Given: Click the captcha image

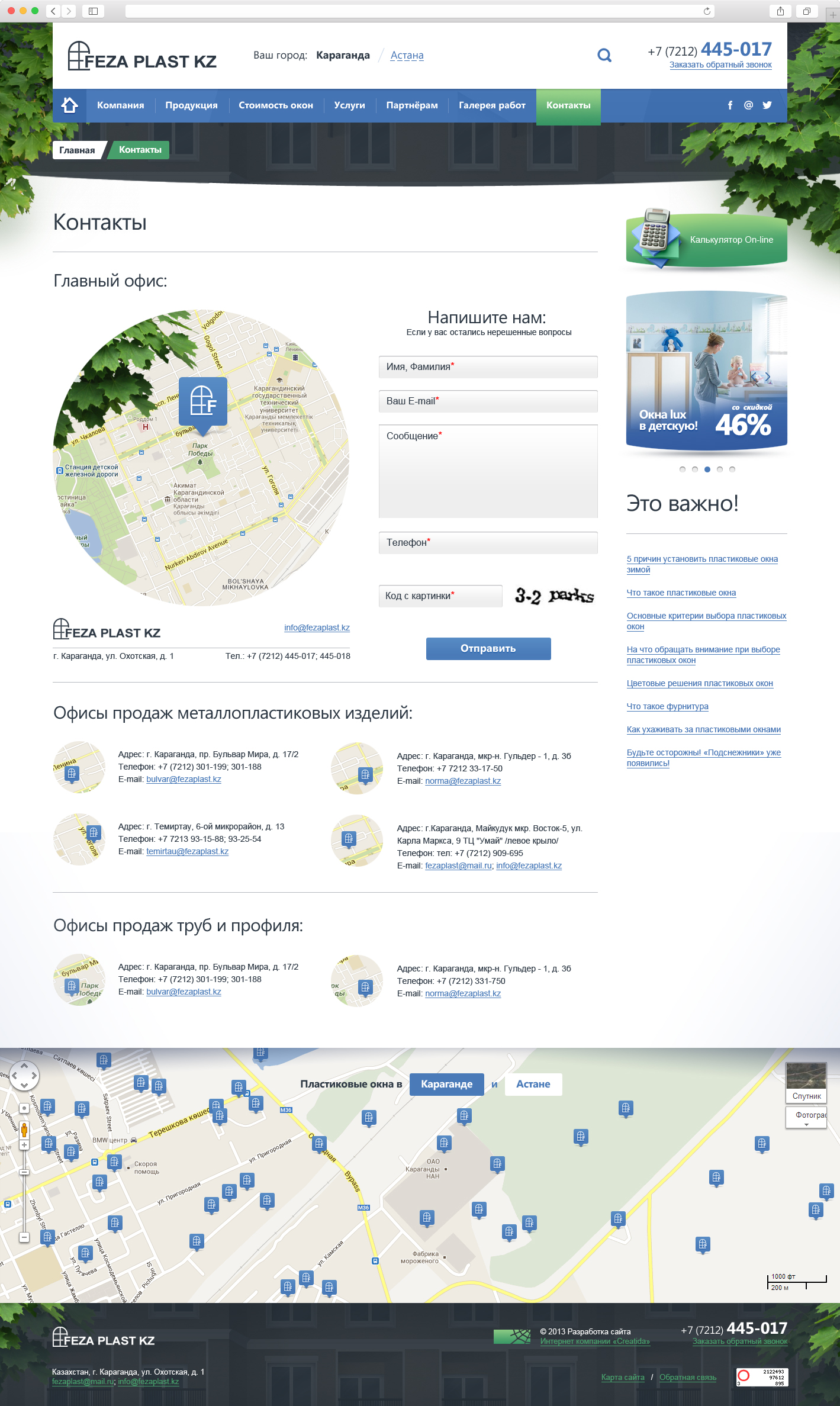Looking at the screenshot, I should [x=554, y=596].
